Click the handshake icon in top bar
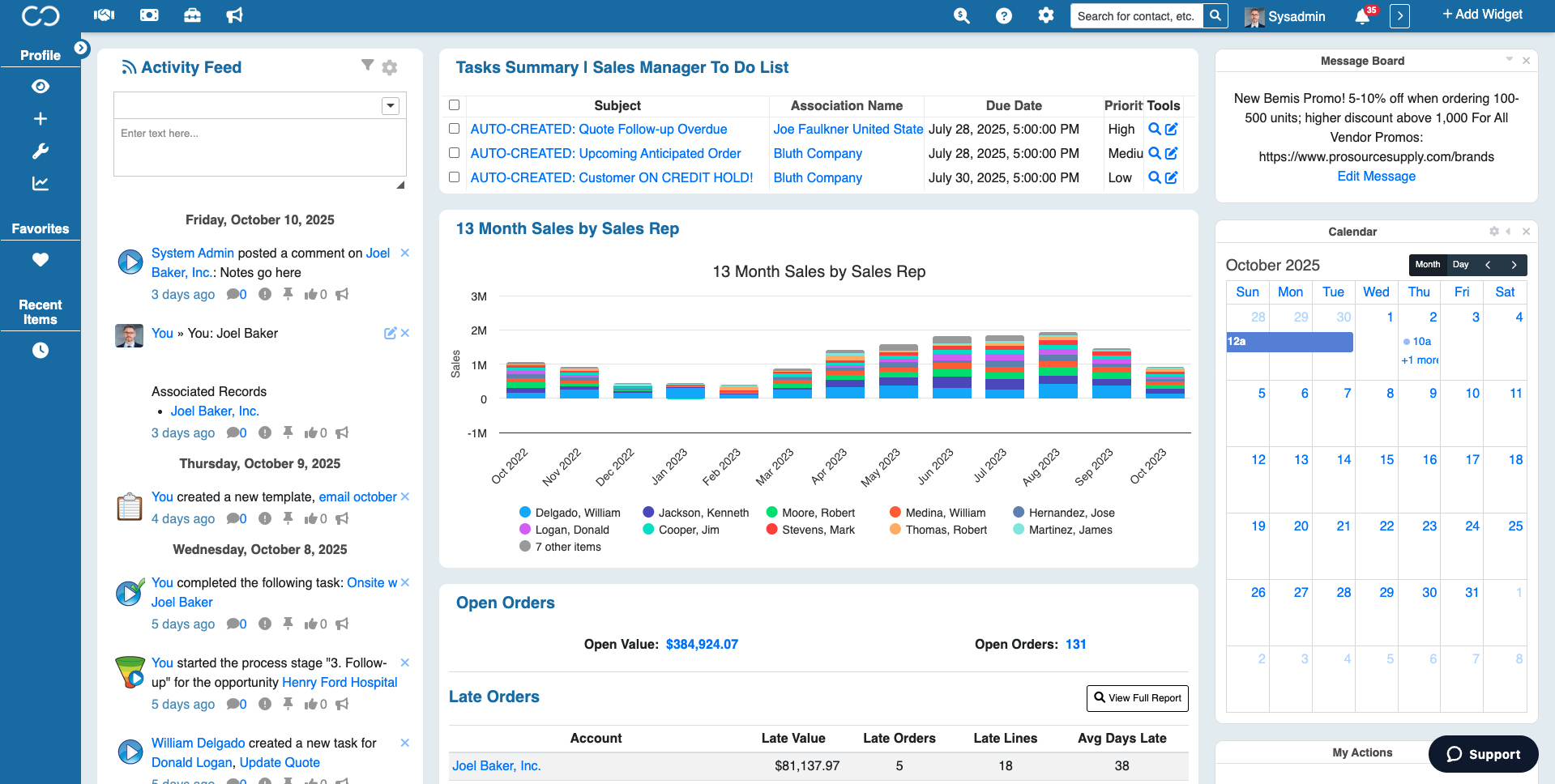 105,15
